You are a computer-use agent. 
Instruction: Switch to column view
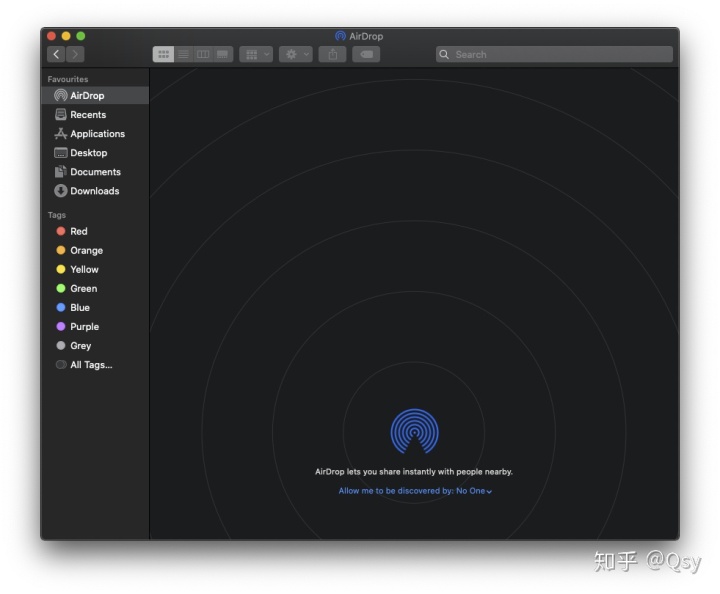[x=203, y=54]
